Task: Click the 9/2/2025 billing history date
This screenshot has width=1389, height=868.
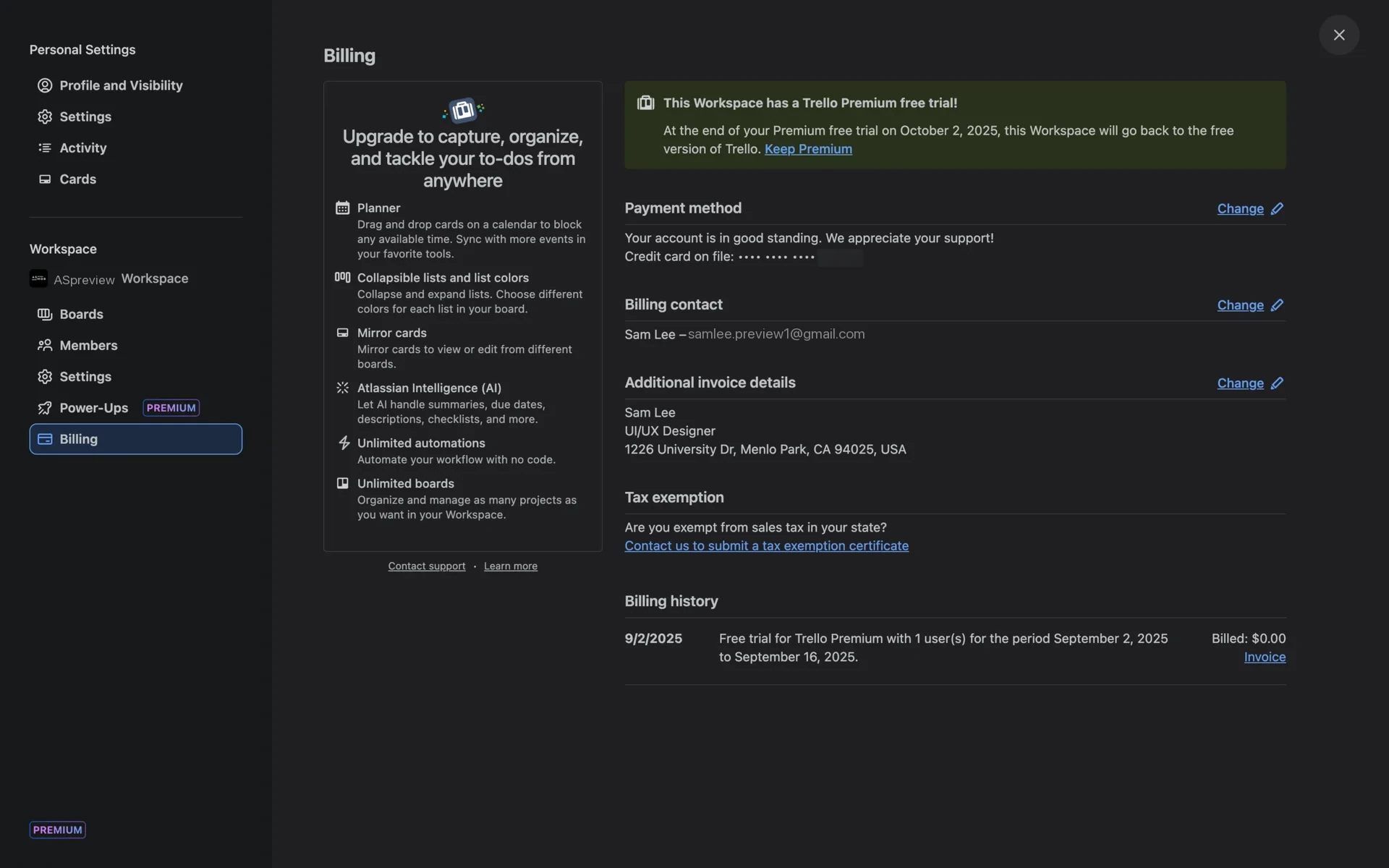Action: (x=653, y=639)
